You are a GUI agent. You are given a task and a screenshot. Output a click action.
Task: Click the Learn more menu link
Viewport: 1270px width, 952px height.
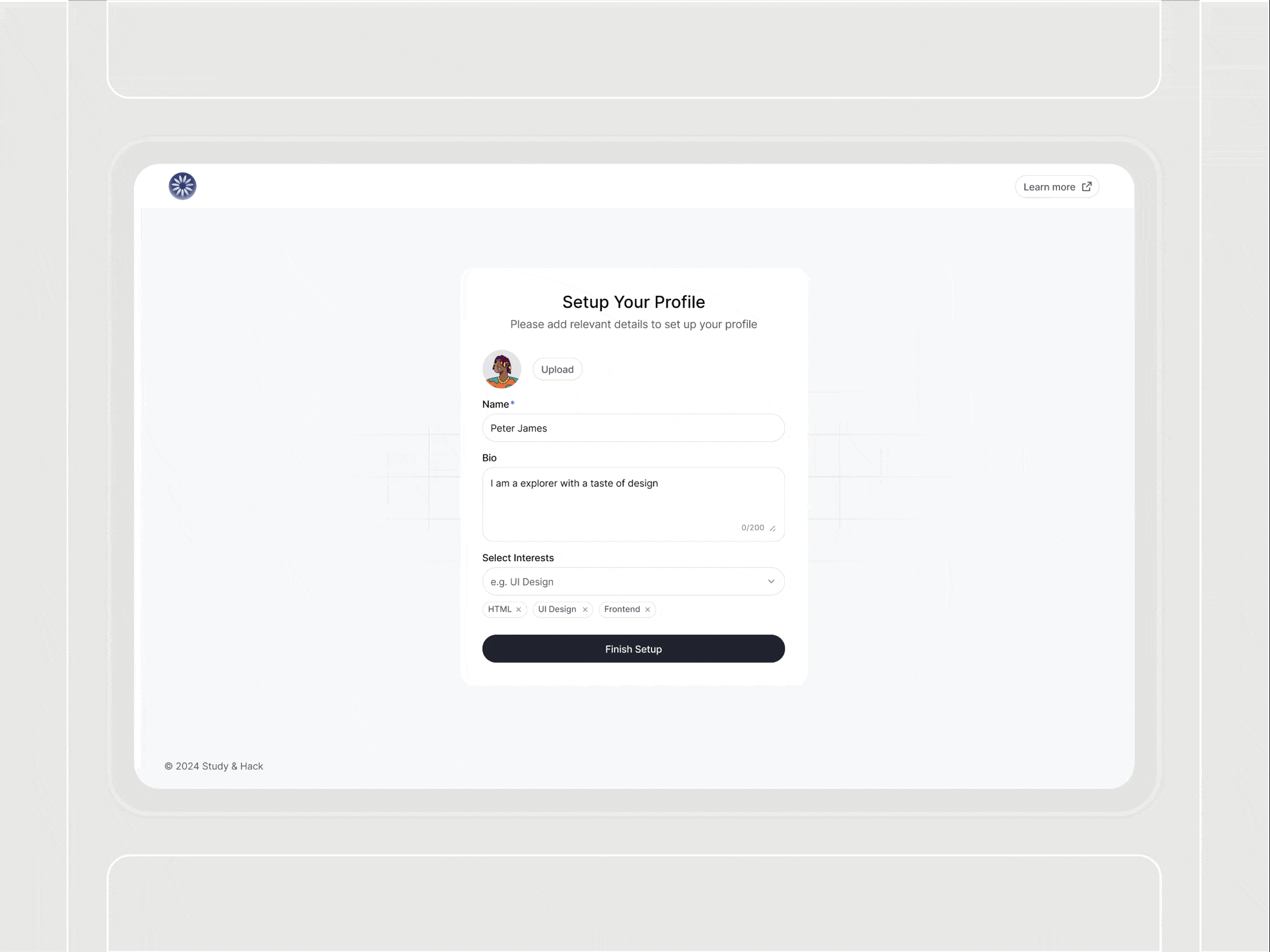tap(1056, 186)
